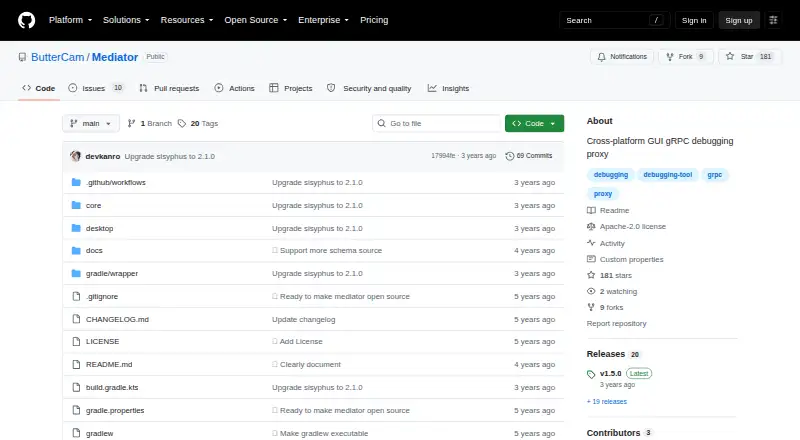
Task: Click the grpc topic tag
Action: coord(714,175)
